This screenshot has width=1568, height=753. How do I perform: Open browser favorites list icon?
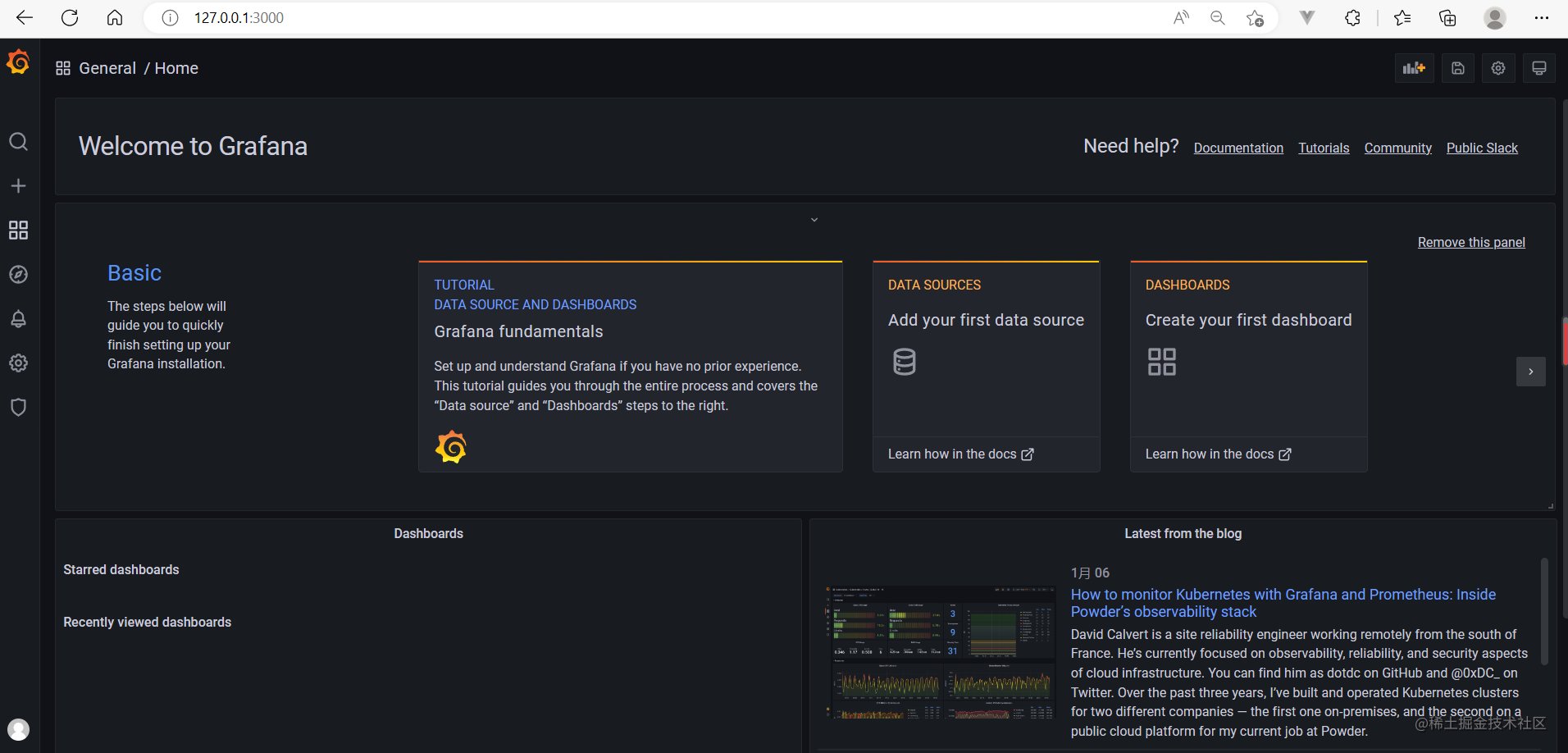[1402, 18]
